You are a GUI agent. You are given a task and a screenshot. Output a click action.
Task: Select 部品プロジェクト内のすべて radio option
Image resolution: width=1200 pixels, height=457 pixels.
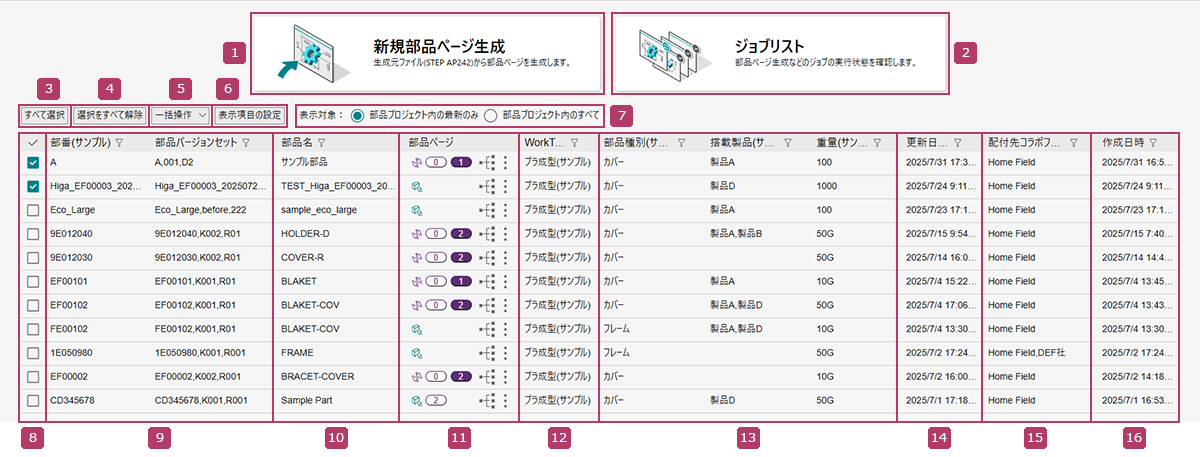tap(491, 115)
